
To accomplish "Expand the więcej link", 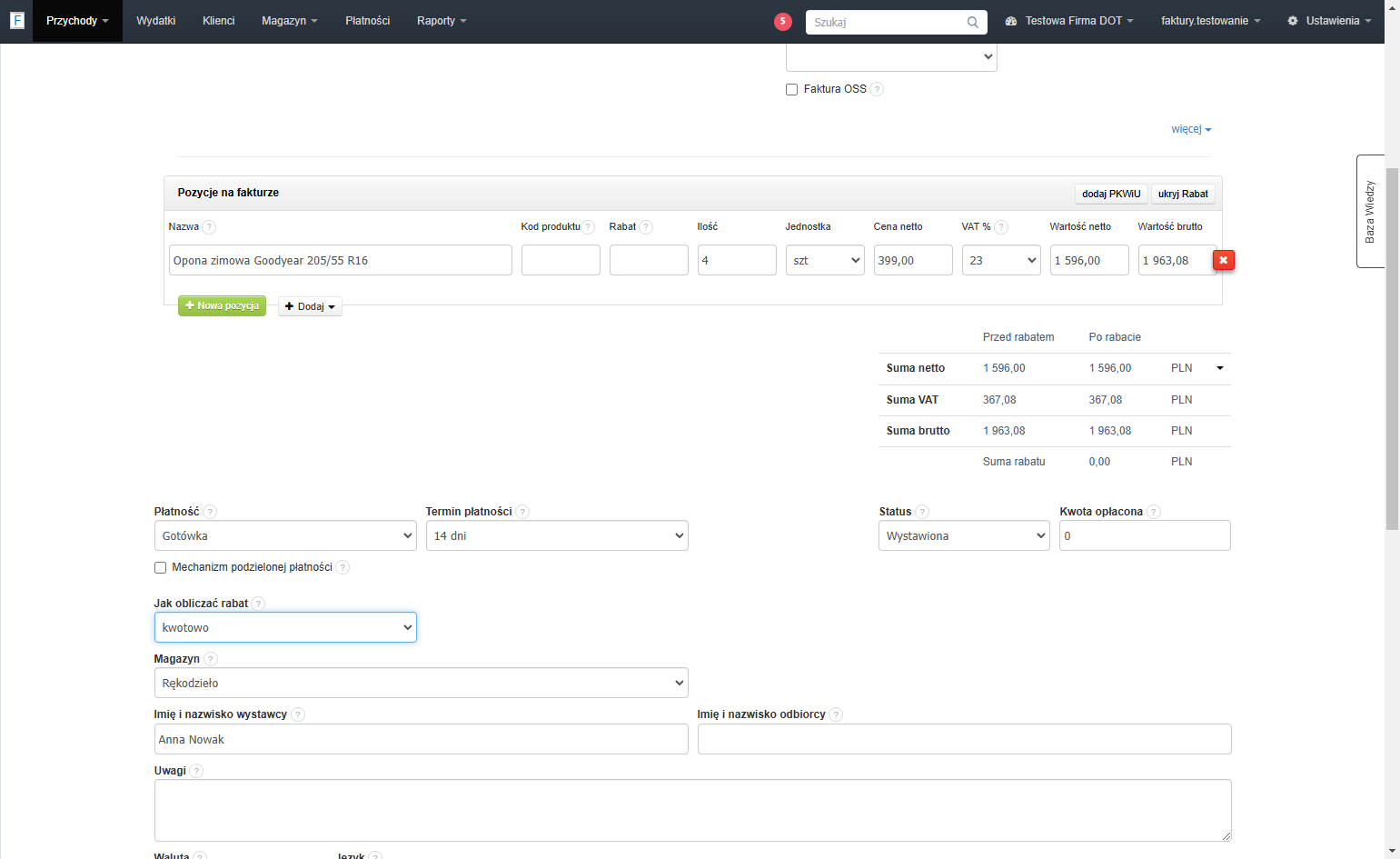I will point(1191,129).
